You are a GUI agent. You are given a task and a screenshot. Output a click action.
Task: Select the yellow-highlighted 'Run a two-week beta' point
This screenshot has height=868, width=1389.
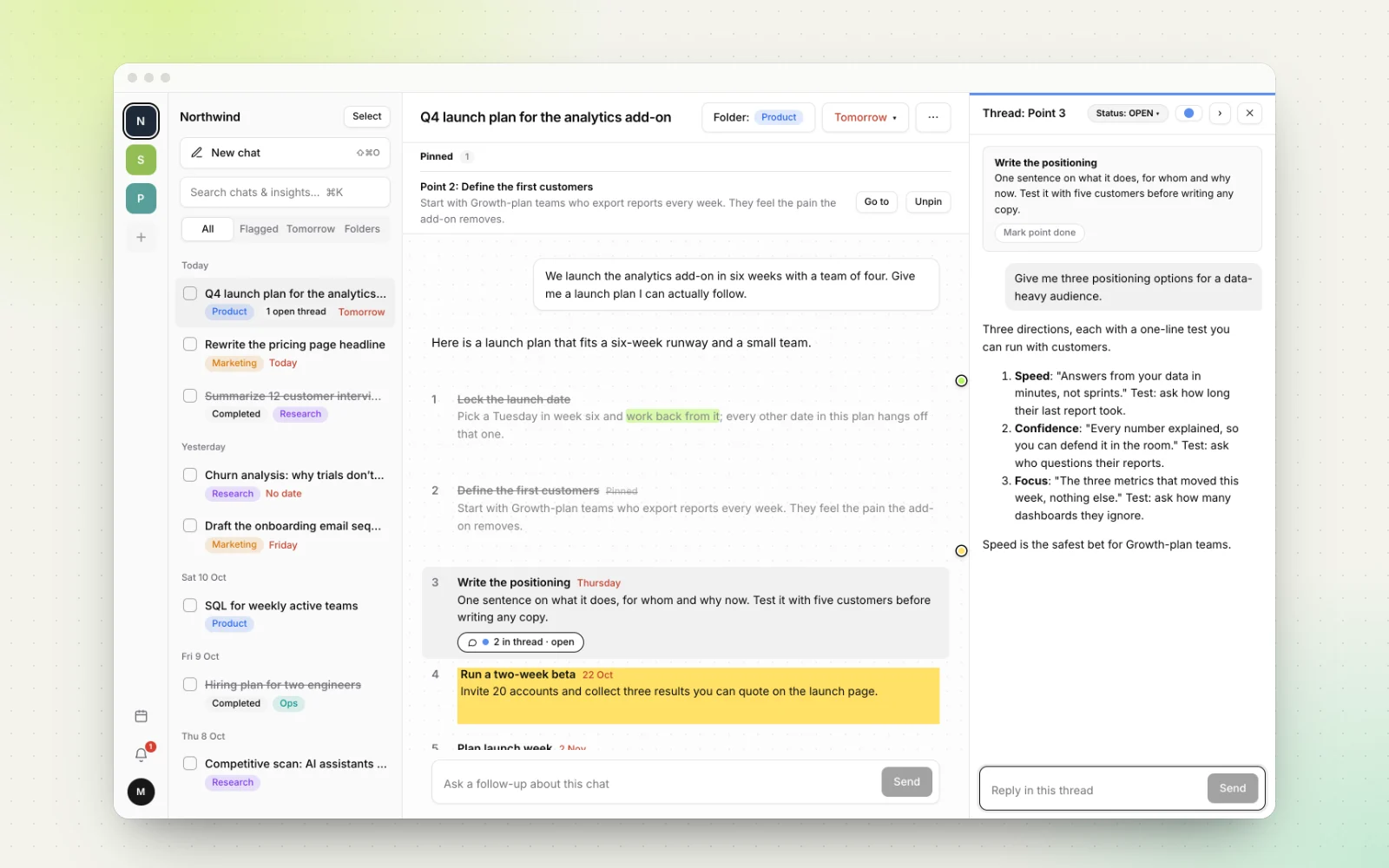698,694
